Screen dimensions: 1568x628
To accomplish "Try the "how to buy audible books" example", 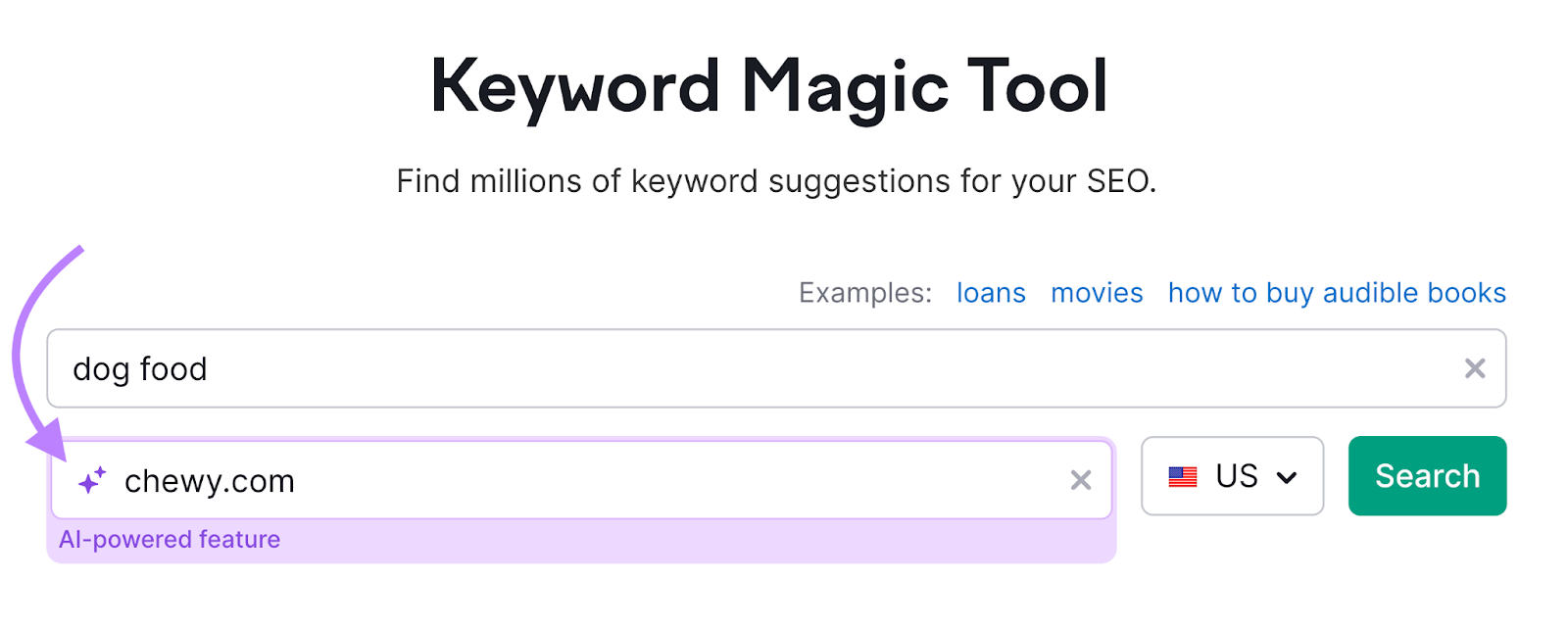I will click(1337, 293).
